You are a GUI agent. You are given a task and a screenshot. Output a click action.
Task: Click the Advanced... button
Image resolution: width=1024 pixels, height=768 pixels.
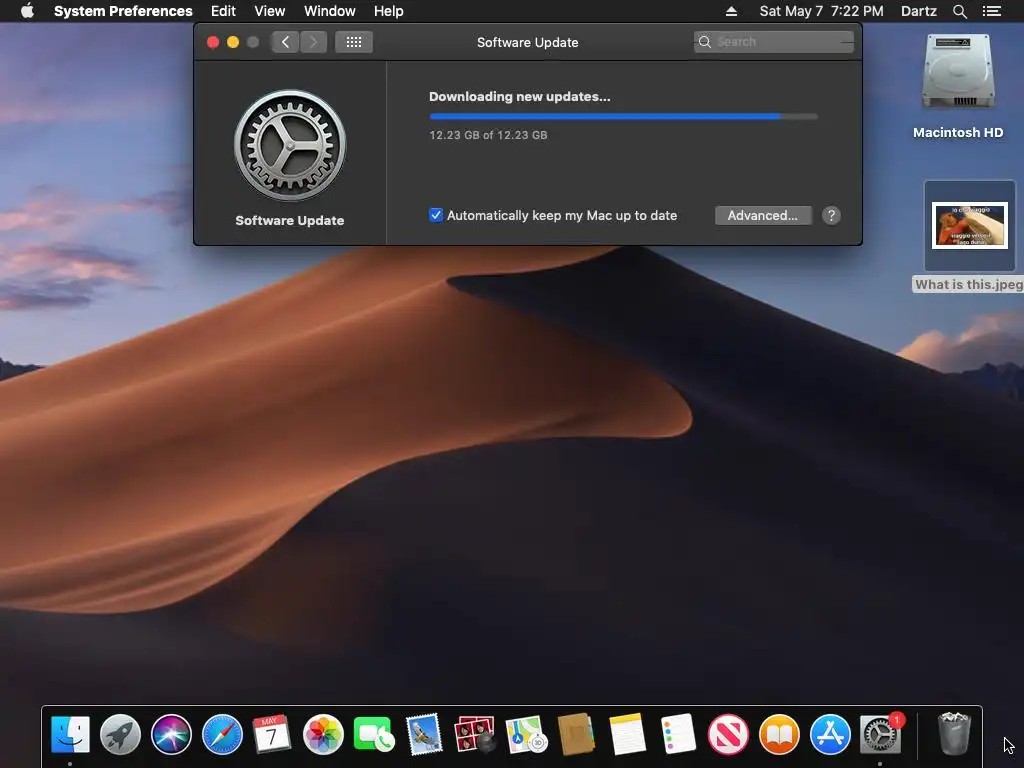click(763, 216)
